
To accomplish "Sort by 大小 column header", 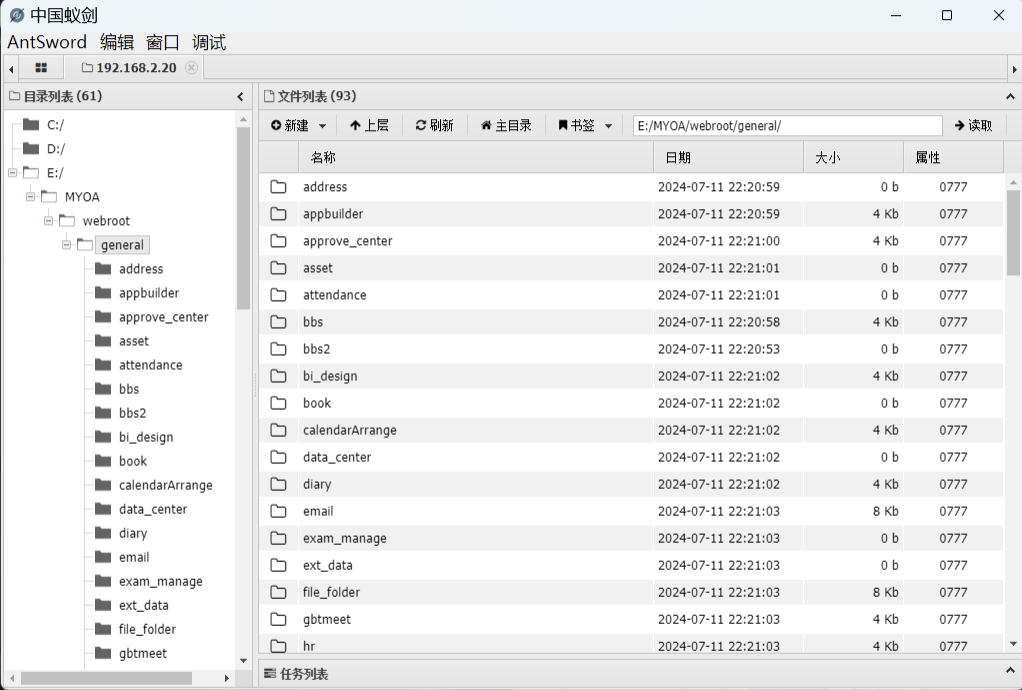I will point(853,157).
